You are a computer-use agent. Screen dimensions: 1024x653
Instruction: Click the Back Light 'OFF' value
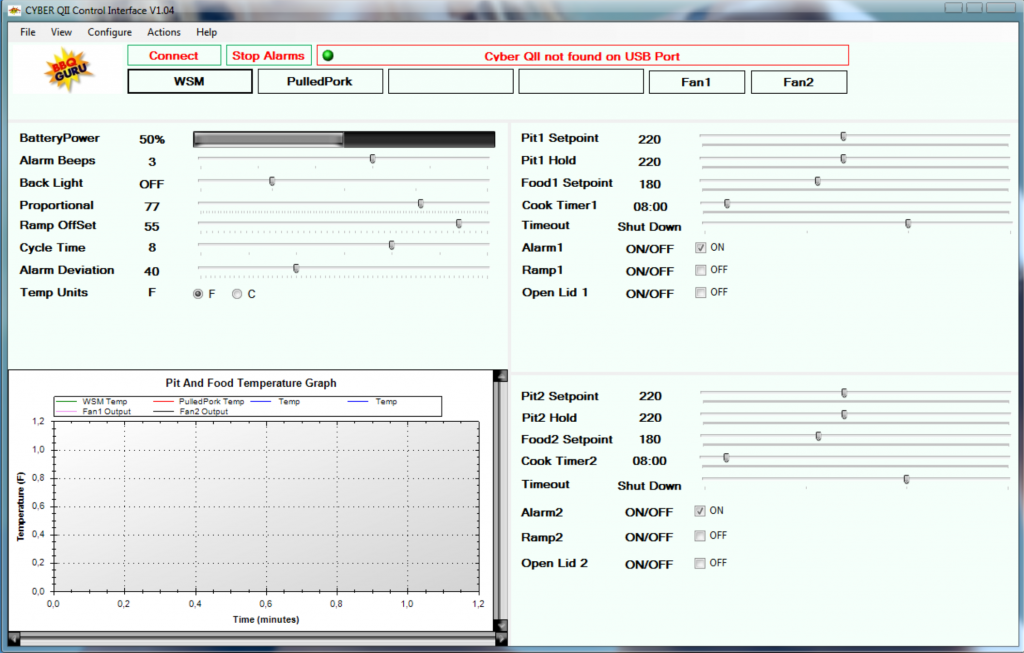pyautogui.click(x=152, y=184)
